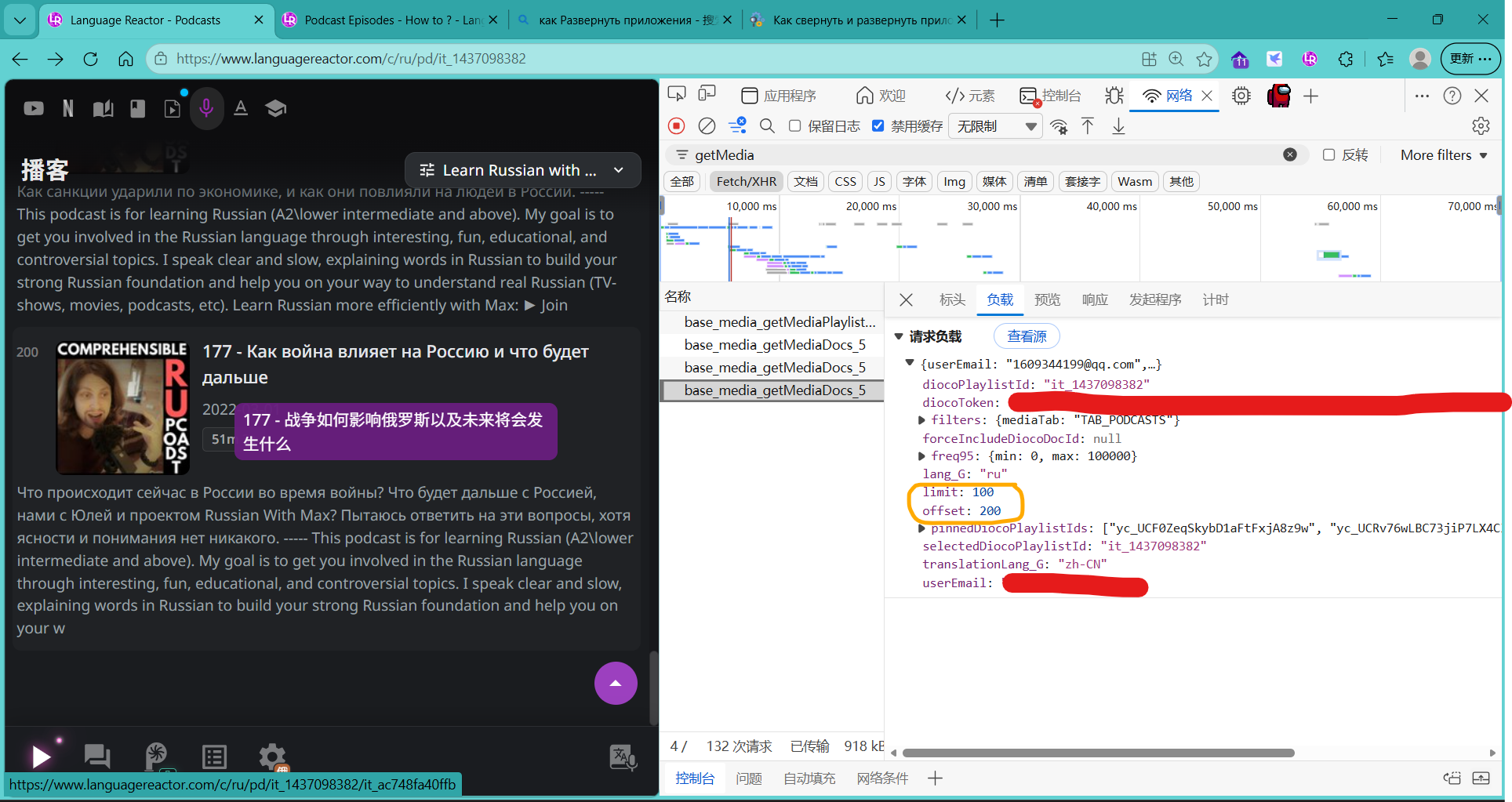The width and height of the screenshot is (1512, 802).
Task: Click the Comprehensible Russian Podcast thumbnail
Action: click(x=122, y=408)
